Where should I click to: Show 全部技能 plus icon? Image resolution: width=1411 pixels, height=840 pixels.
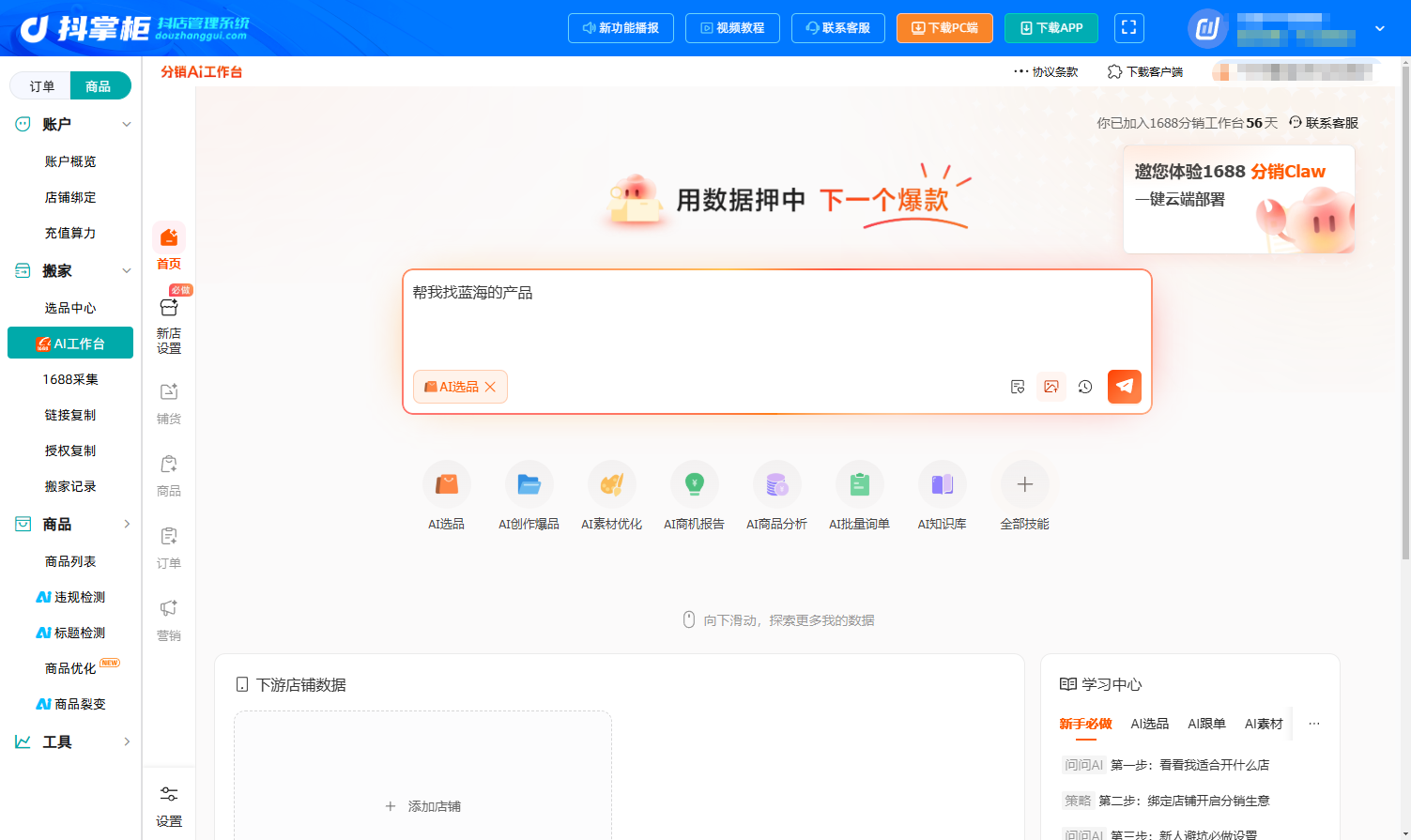(1025, 484)
